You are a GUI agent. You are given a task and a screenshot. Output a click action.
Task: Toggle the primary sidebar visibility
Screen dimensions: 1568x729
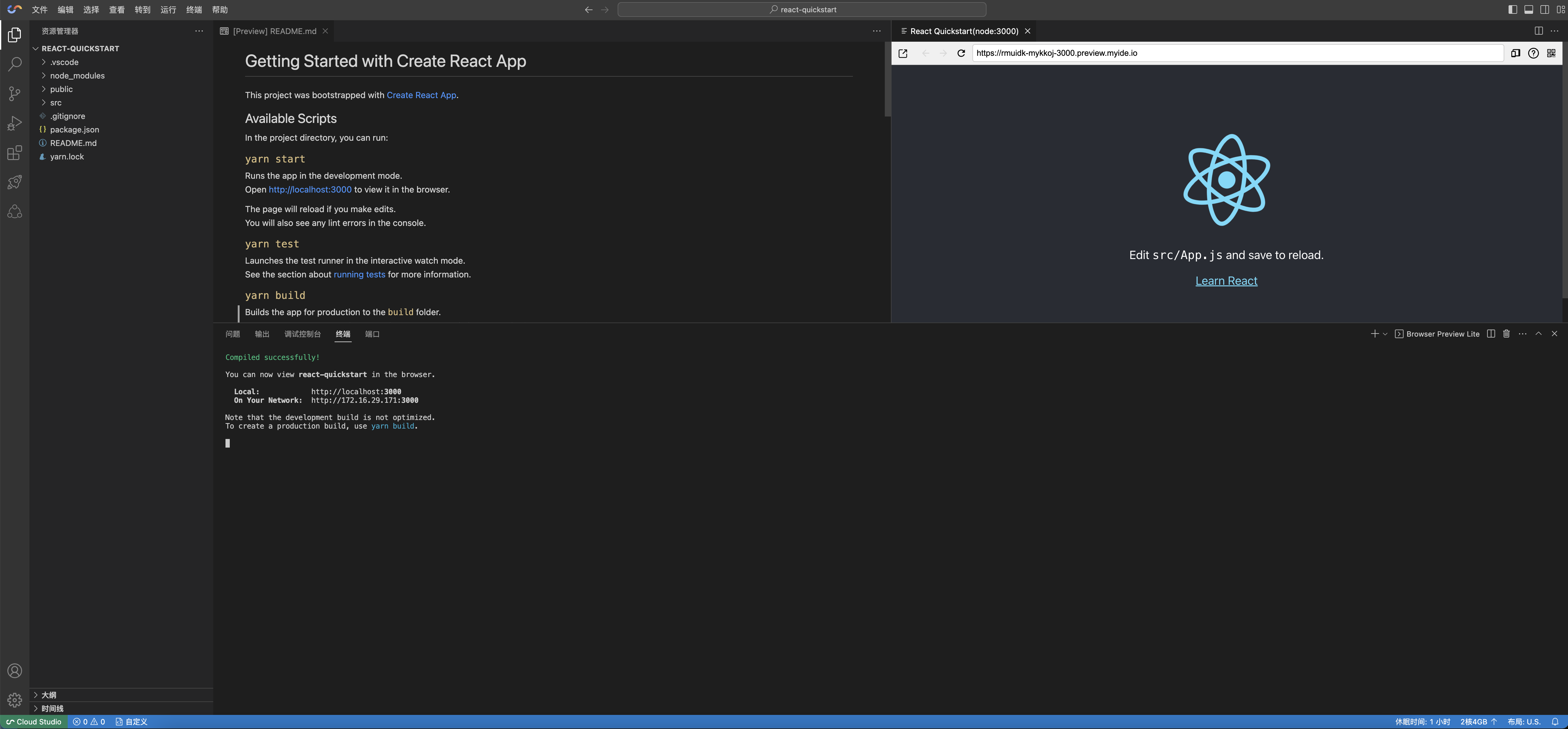(1513, 9)
